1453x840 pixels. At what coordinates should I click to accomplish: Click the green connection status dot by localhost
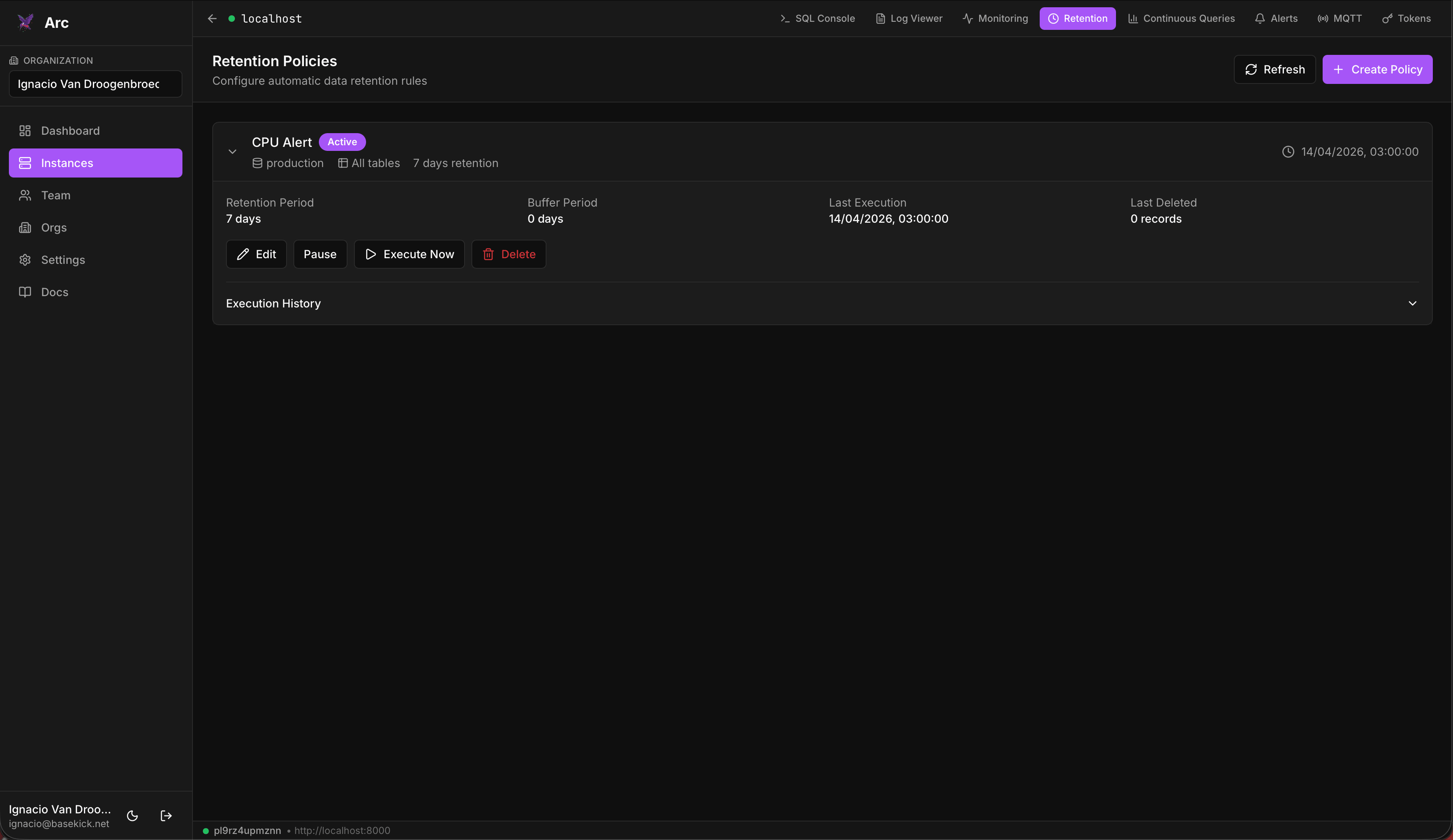pyautogui.click(x=231, y=19)
